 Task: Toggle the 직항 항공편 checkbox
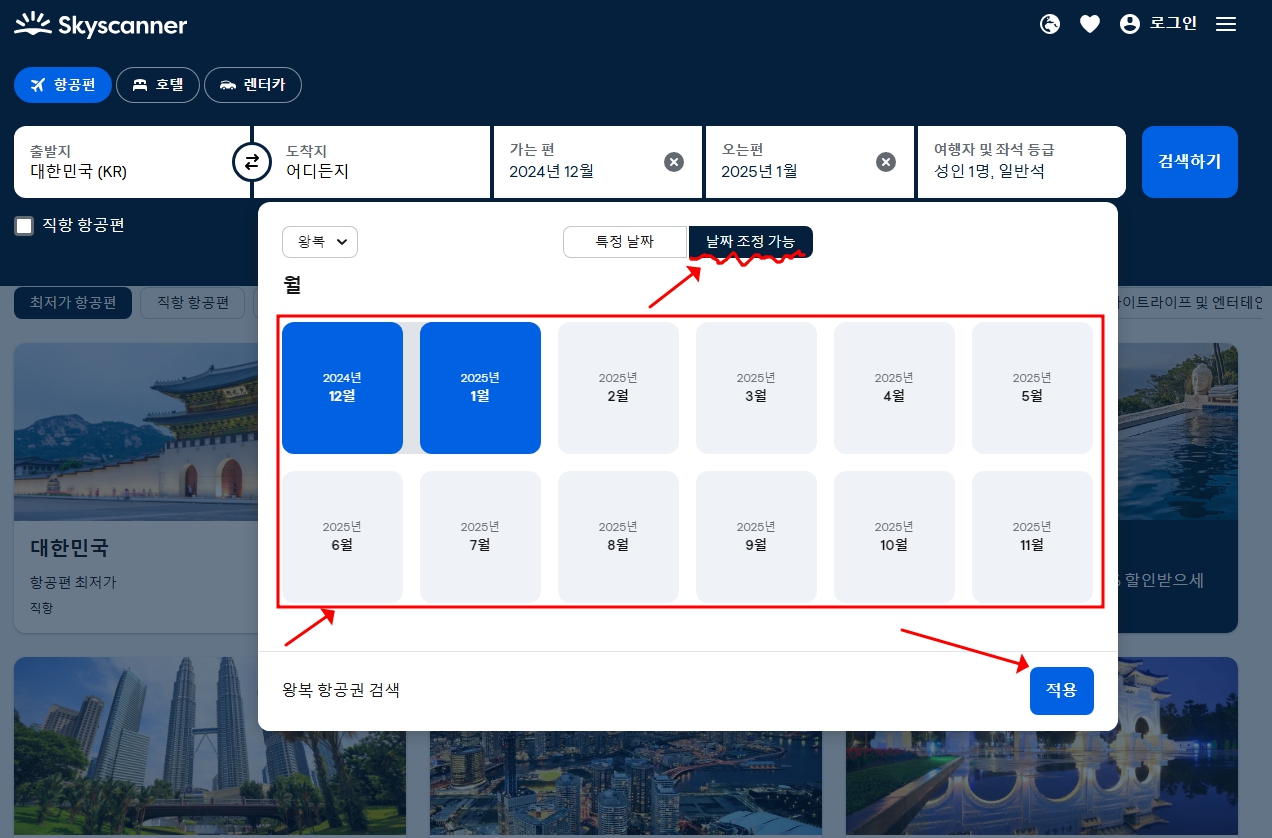tap(24, 226)
